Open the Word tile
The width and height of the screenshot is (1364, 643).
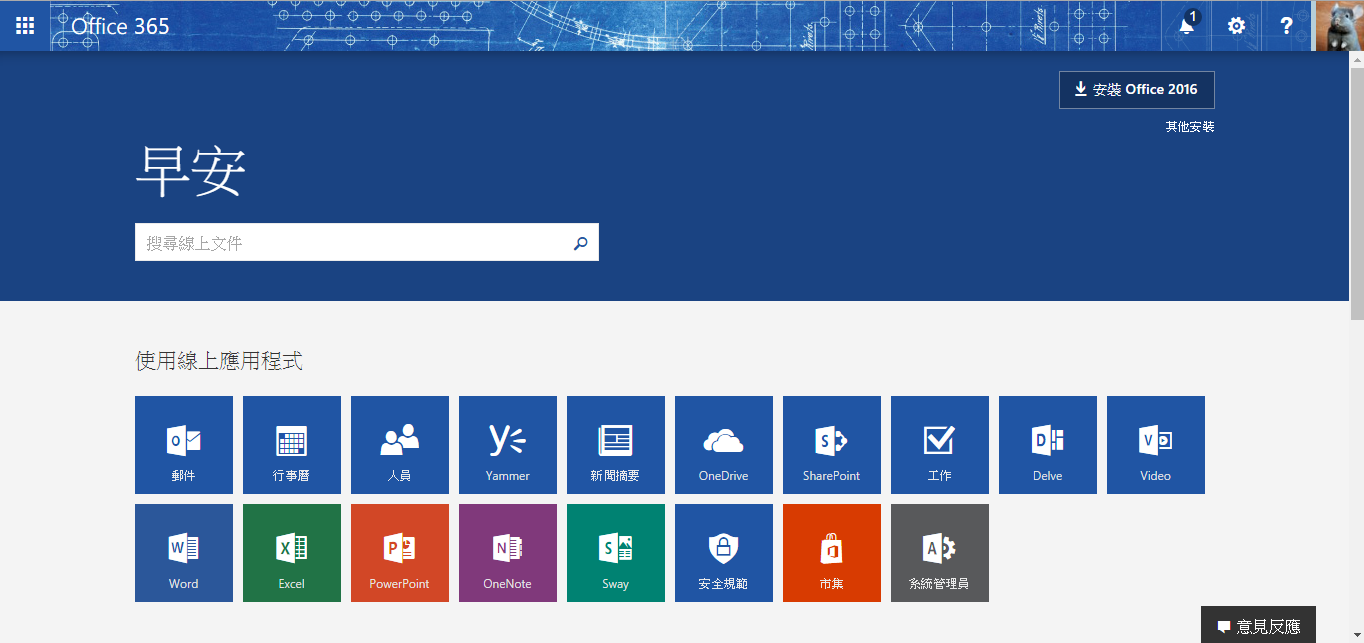(184, 553)
